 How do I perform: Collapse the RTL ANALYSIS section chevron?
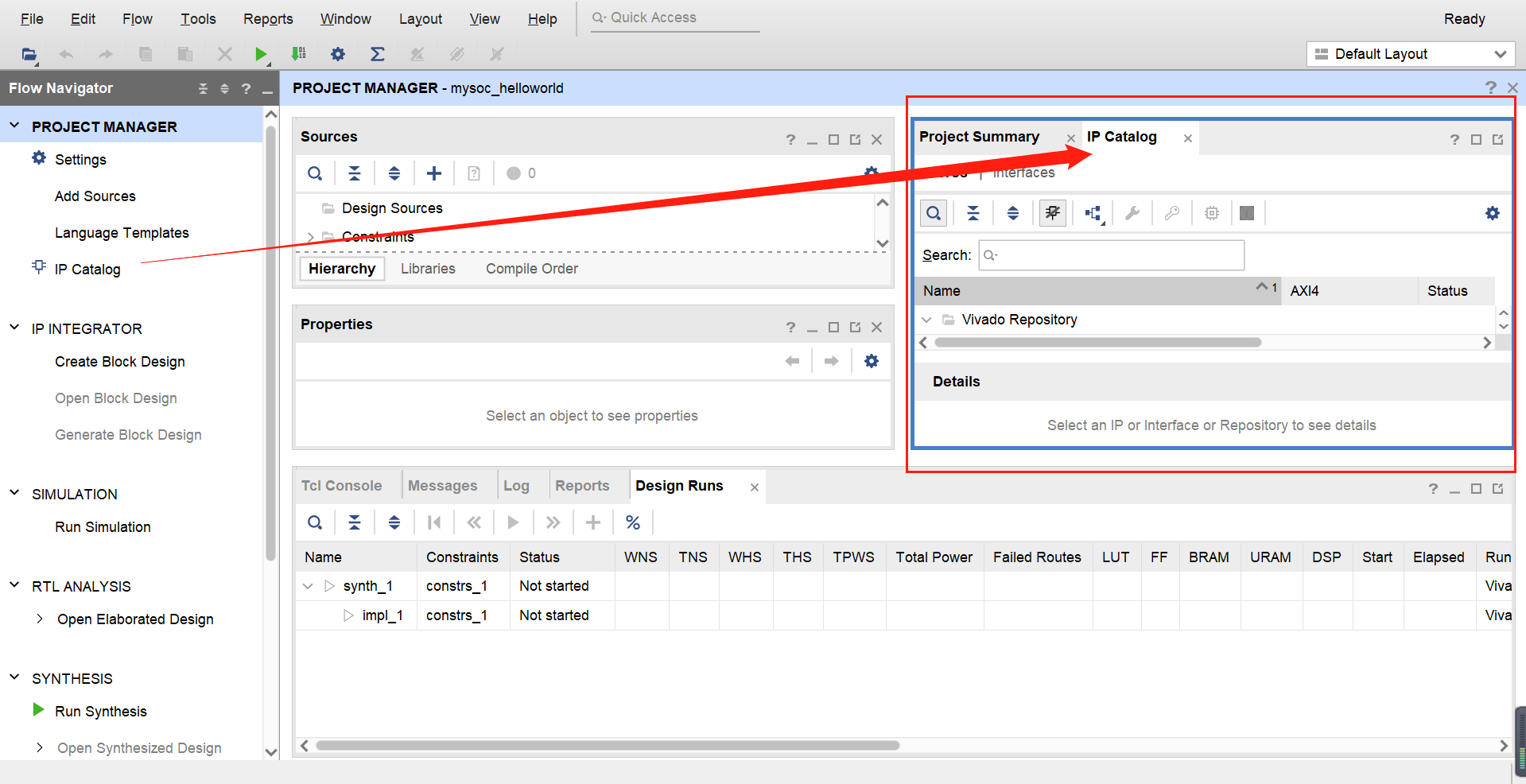coord(14,585)
